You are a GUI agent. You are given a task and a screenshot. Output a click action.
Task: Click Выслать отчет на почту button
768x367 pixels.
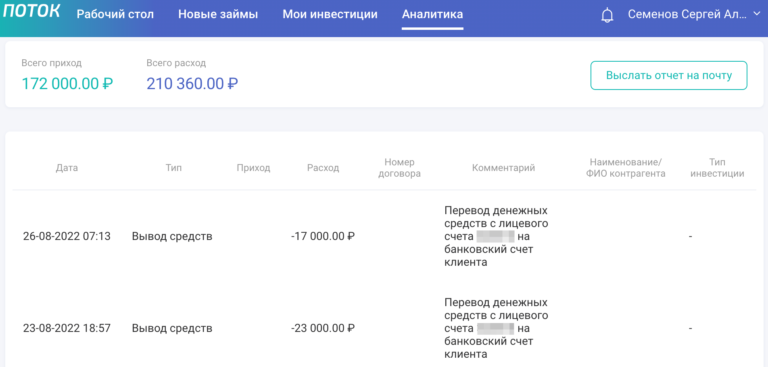click(669, 75)
